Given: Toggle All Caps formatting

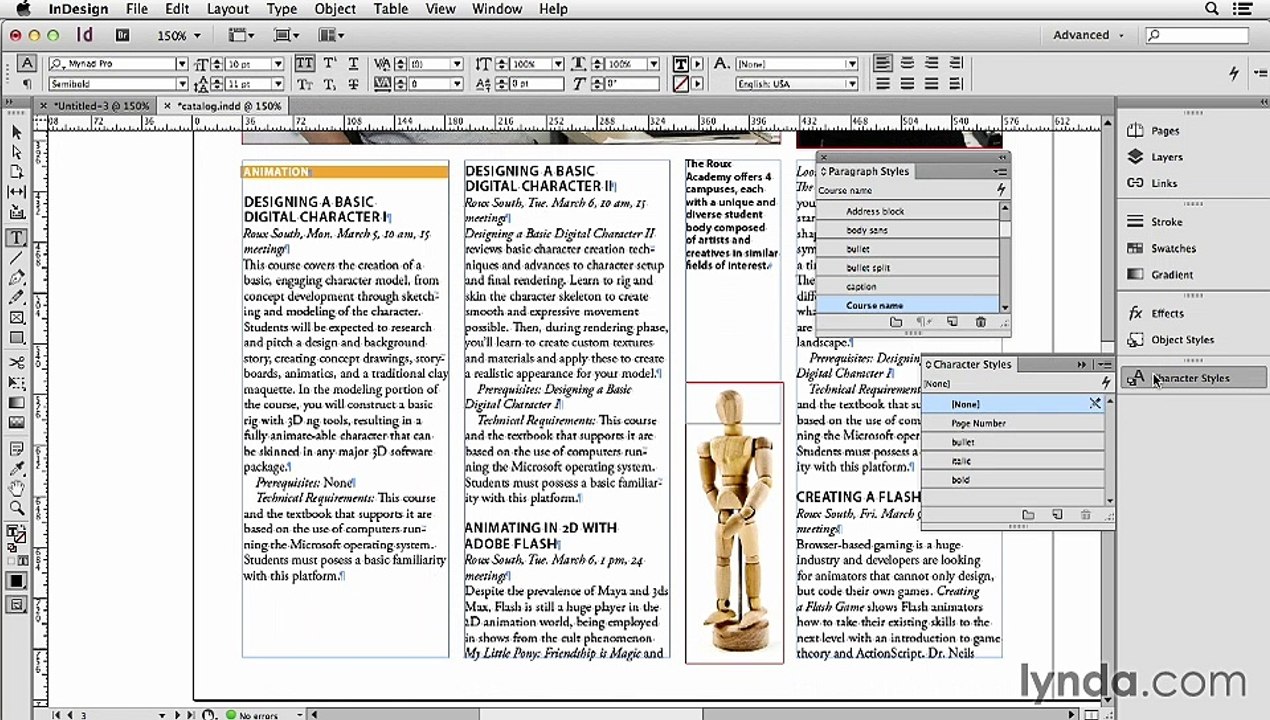Looking at the screenshot, I should pos(305,63).
